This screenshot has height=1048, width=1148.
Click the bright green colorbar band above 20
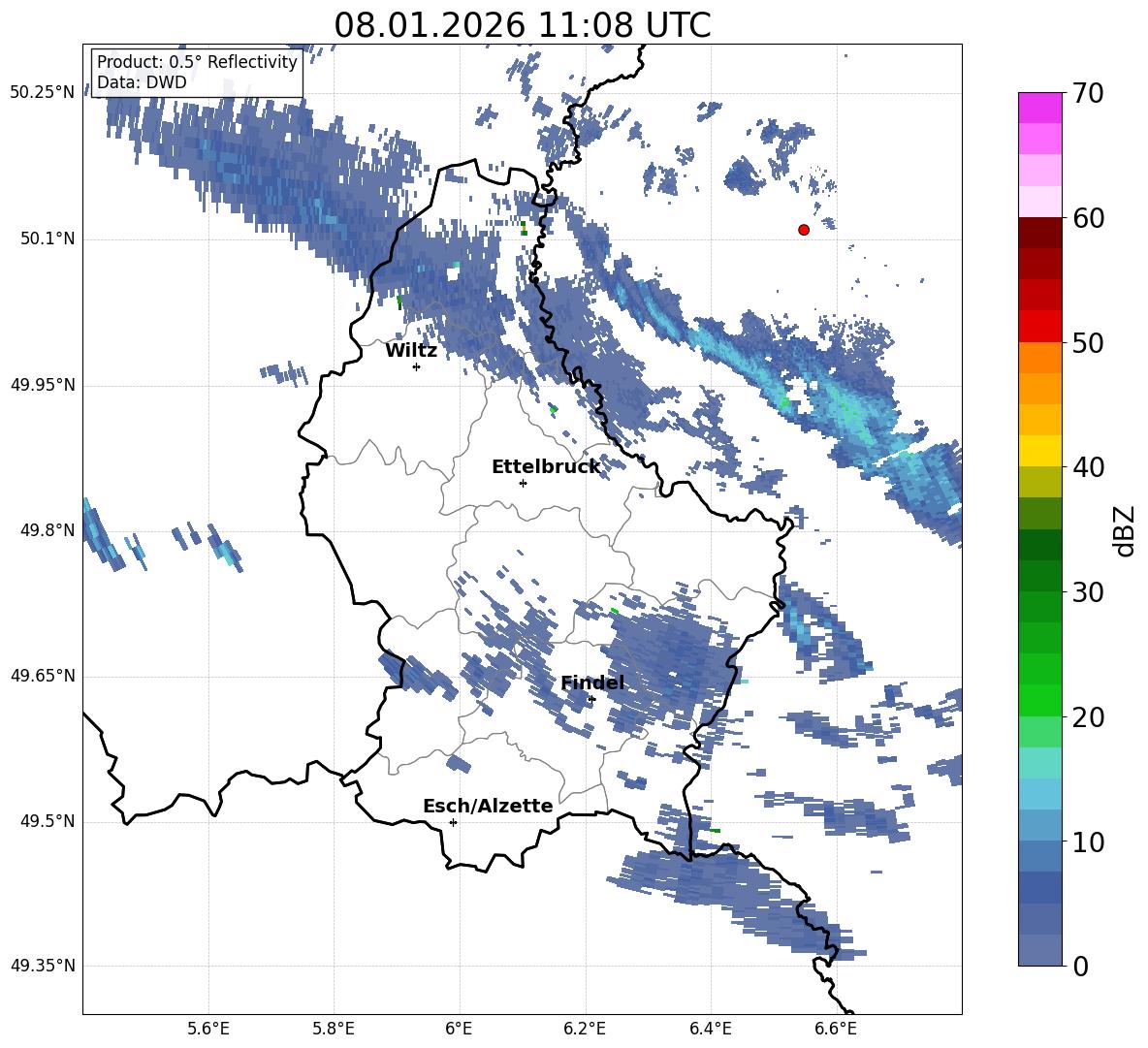[x=1039, y=700]
